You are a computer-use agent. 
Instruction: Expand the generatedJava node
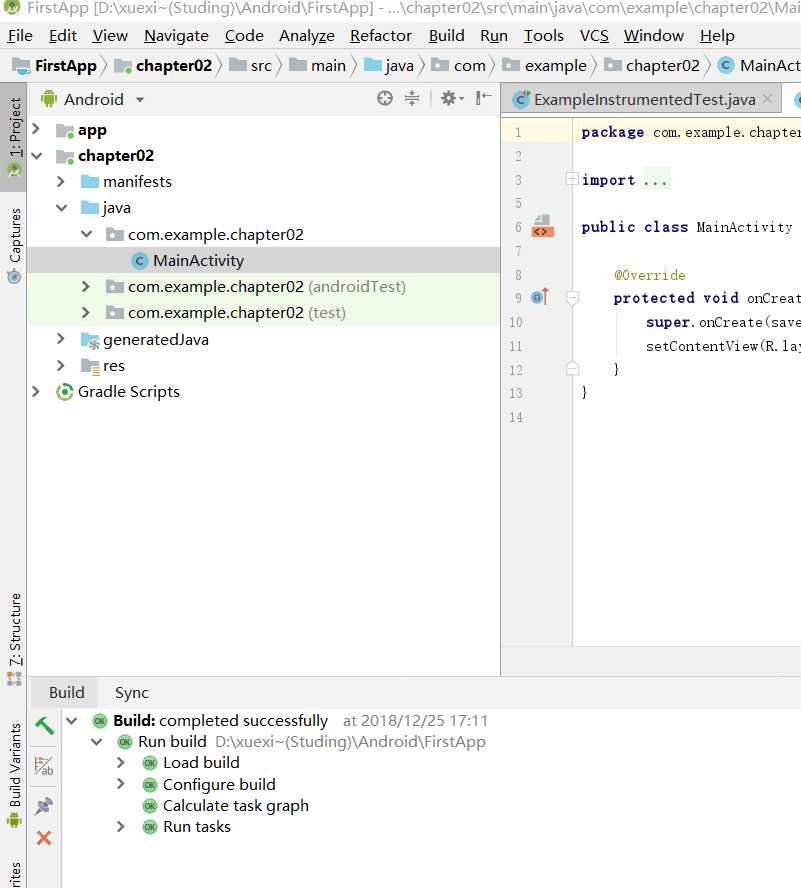point(61,339)
